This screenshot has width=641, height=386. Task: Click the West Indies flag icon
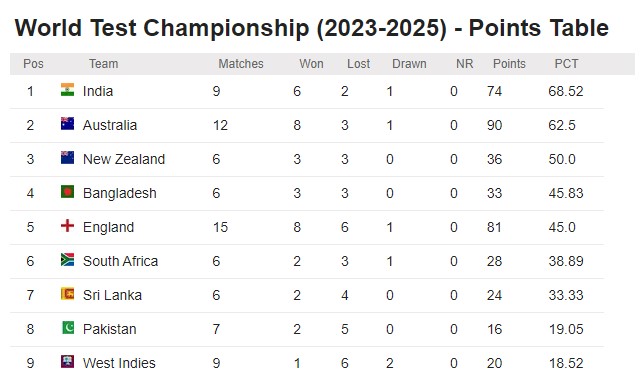(67, 361)
